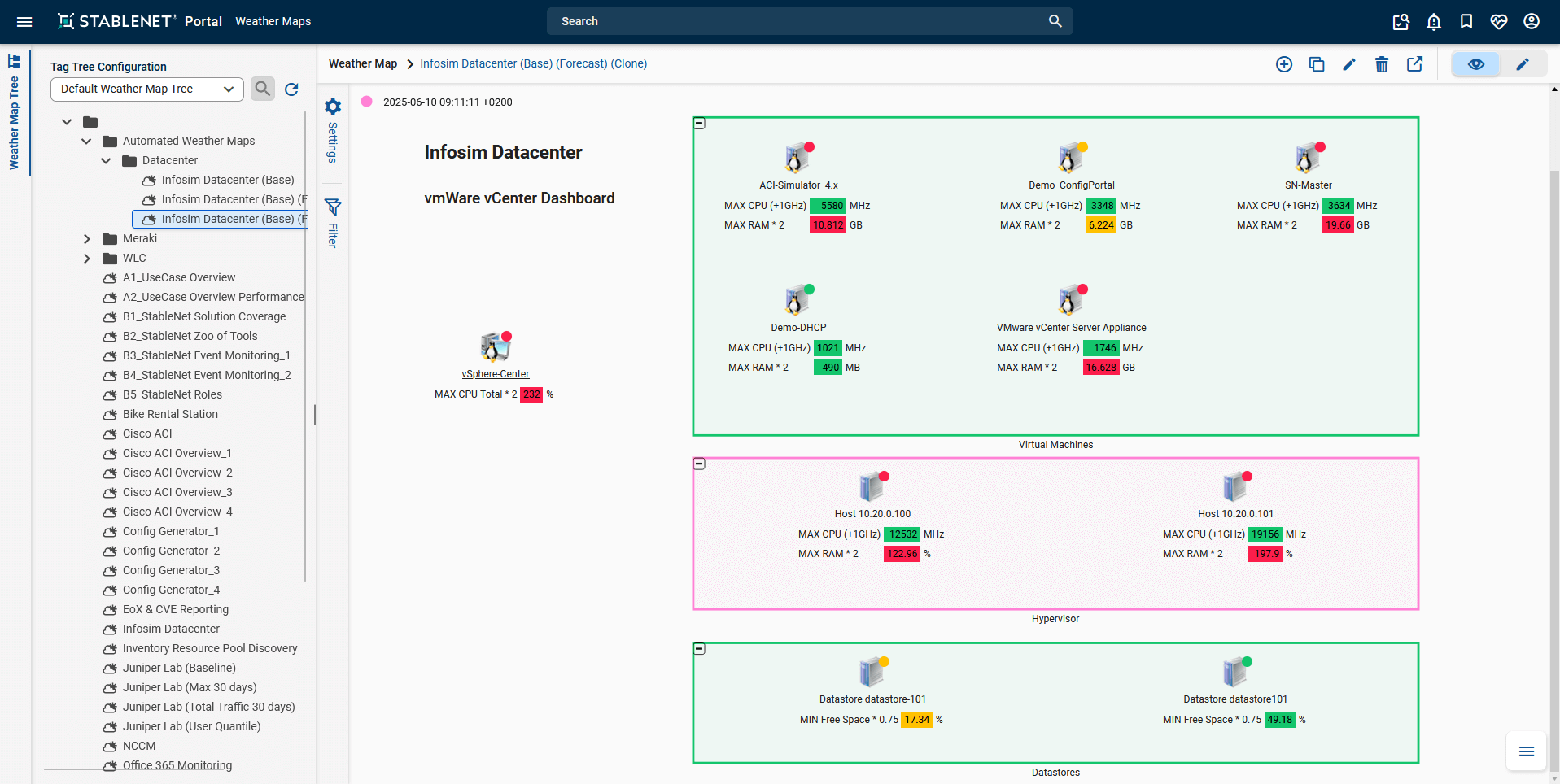This screenshot has height=784, width=1560.
Task: Search the tag tree with magnifier button
Action: (262, 89)
